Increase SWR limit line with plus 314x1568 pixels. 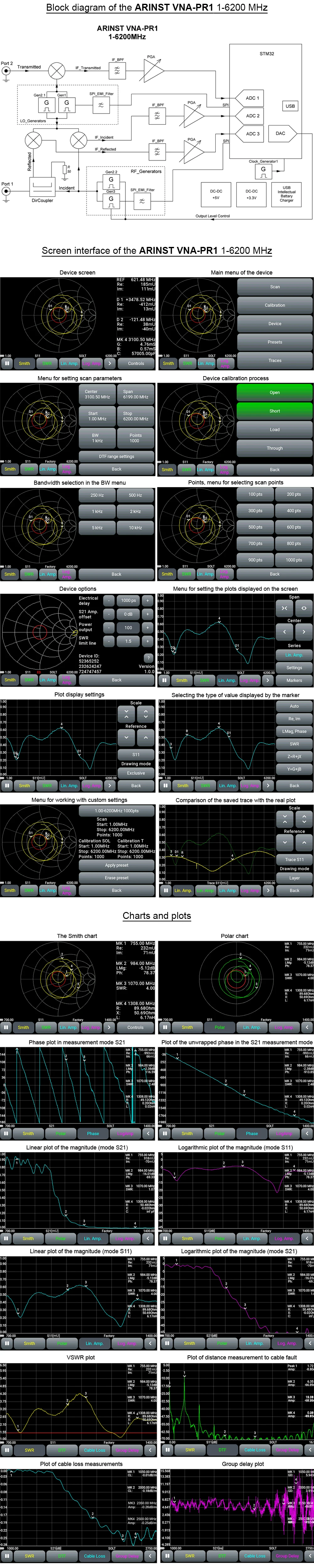click(148, 641)
